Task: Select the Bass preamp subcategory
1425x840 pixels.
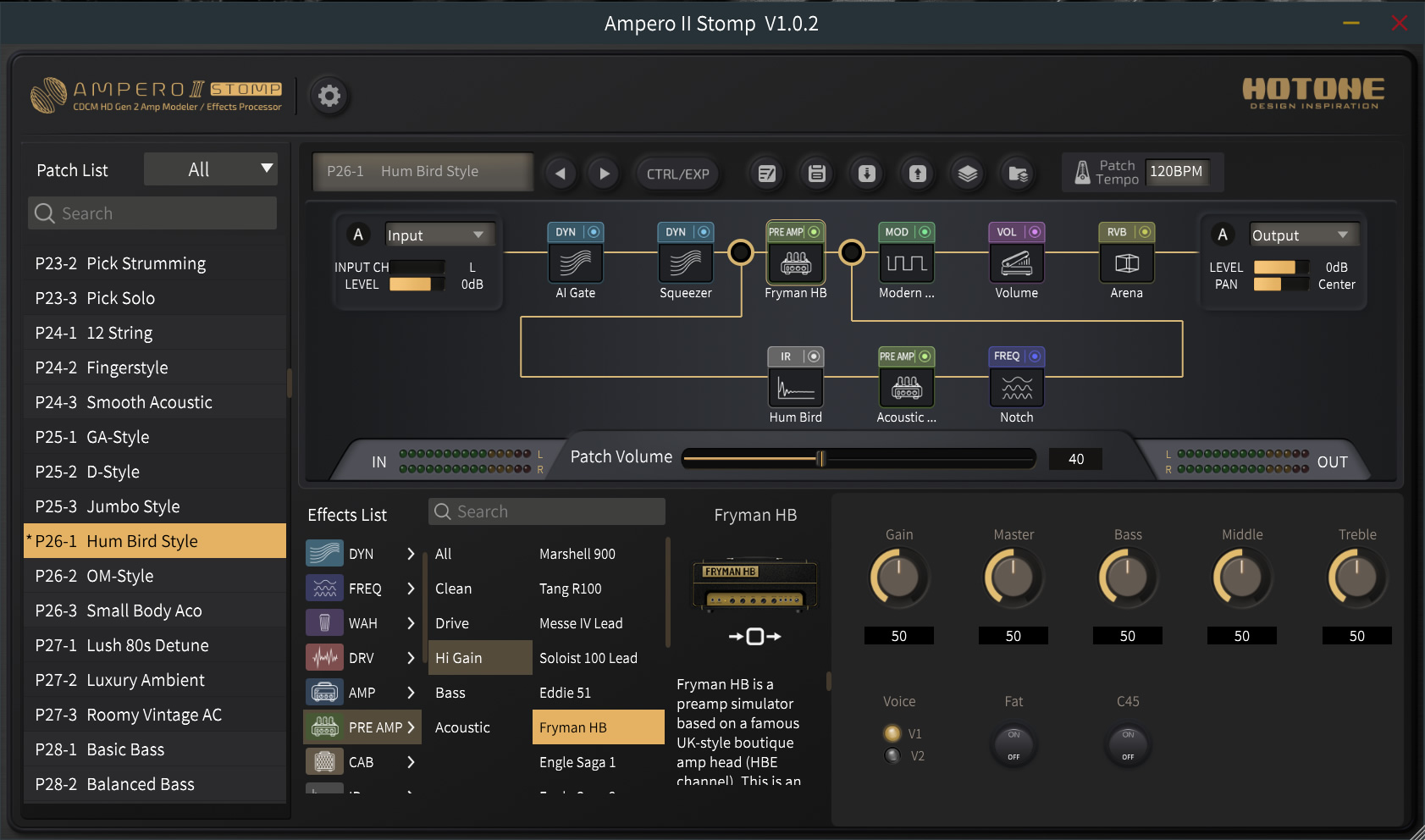Action: click(480, 693)
